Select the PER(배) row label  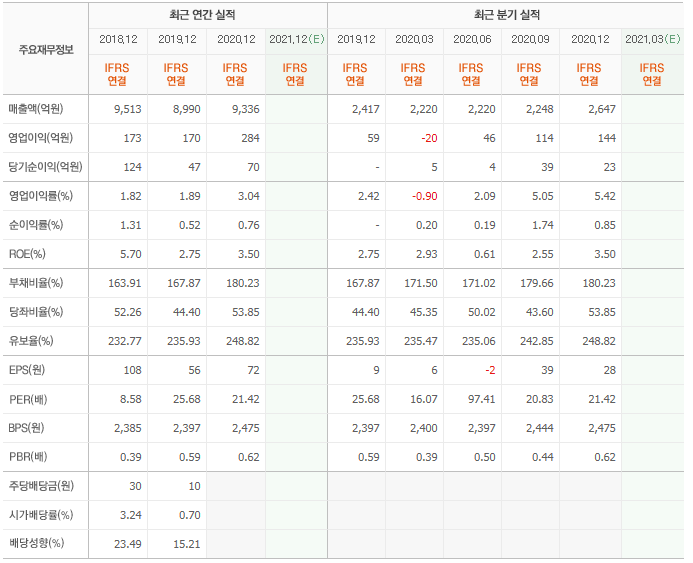point(28,399)
